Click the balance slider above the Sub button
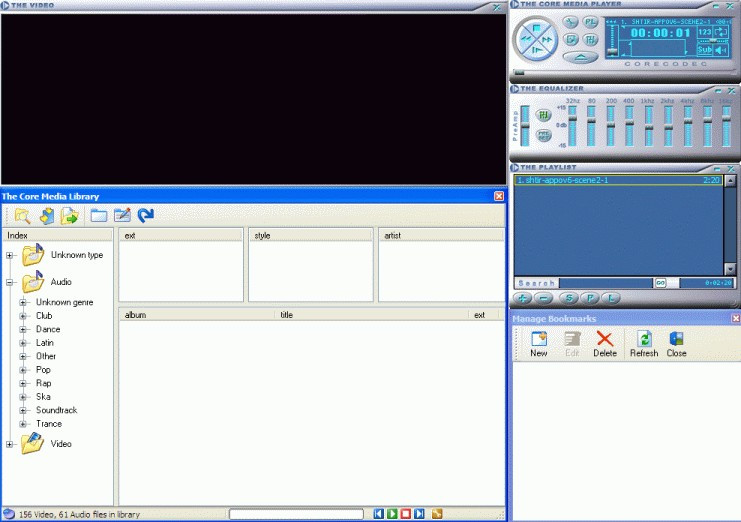Viewport: 741px width, 522px height. coord(713,41)
